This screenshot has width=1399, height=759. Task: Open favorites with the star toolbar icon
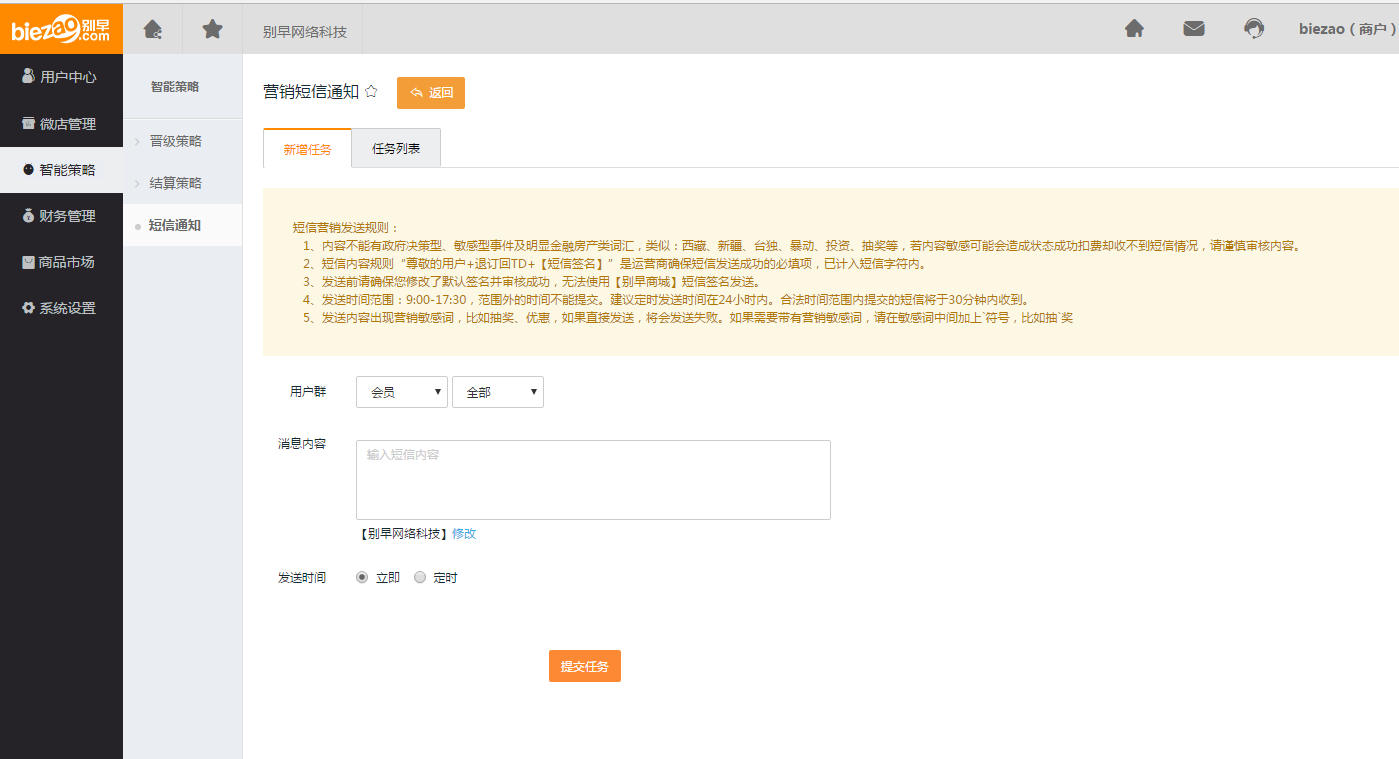coord(212,29)
